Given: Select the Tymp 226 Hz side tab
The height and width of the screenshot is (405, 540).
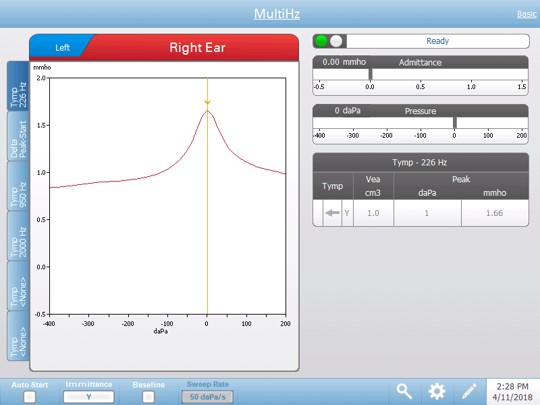Looking at the screenshot, I should (x=18, y=86).
